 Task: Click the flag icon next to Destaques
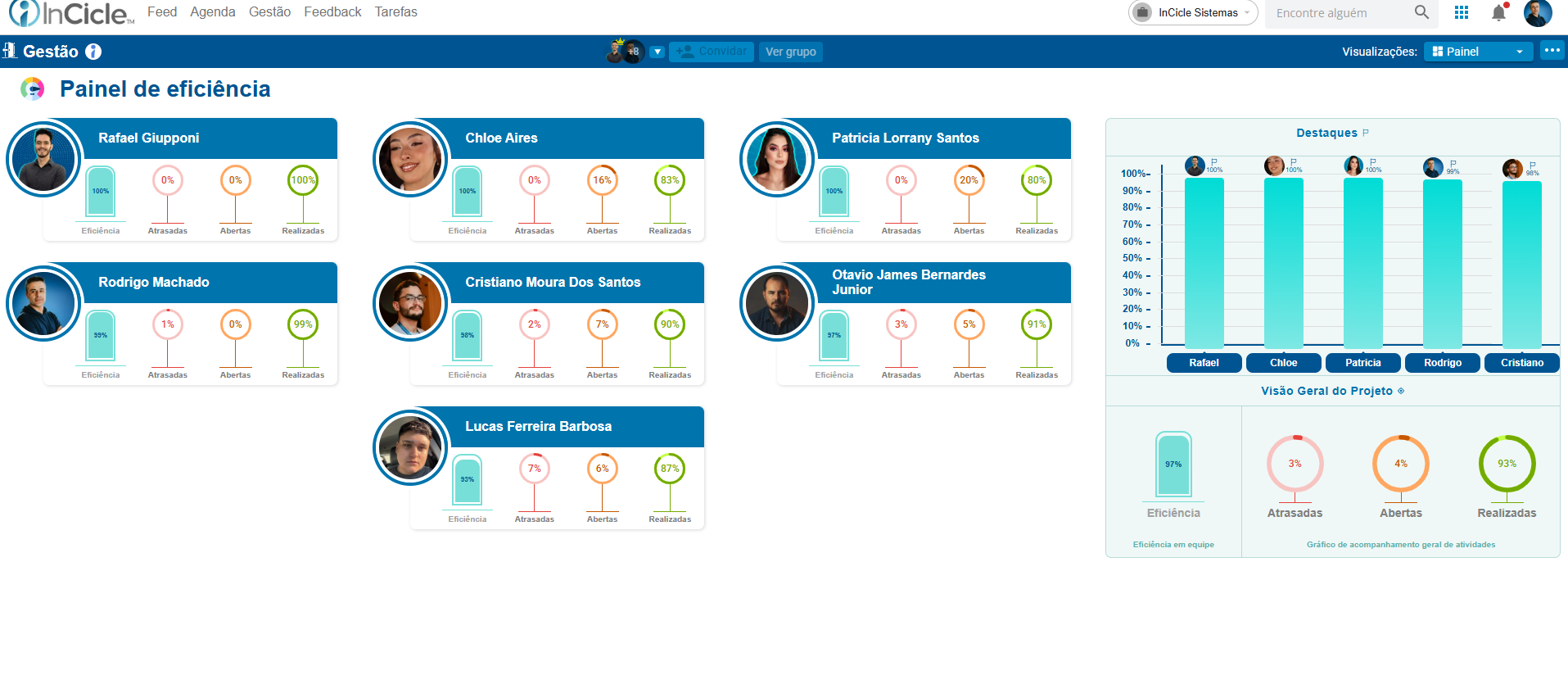click(x=1366, y=133)
